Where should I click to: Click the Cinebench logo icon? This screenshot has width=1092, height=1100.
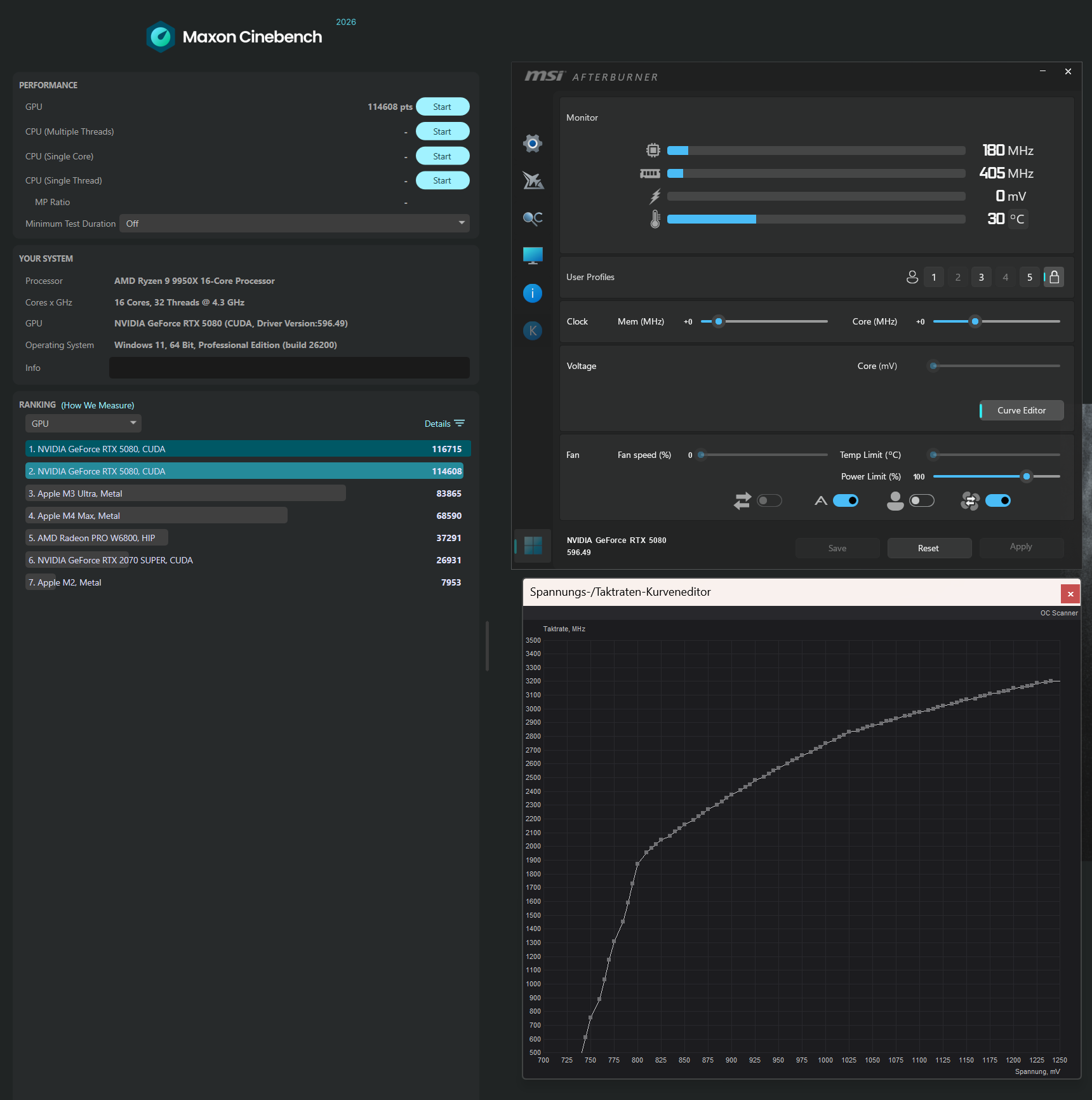pos(161,37)
